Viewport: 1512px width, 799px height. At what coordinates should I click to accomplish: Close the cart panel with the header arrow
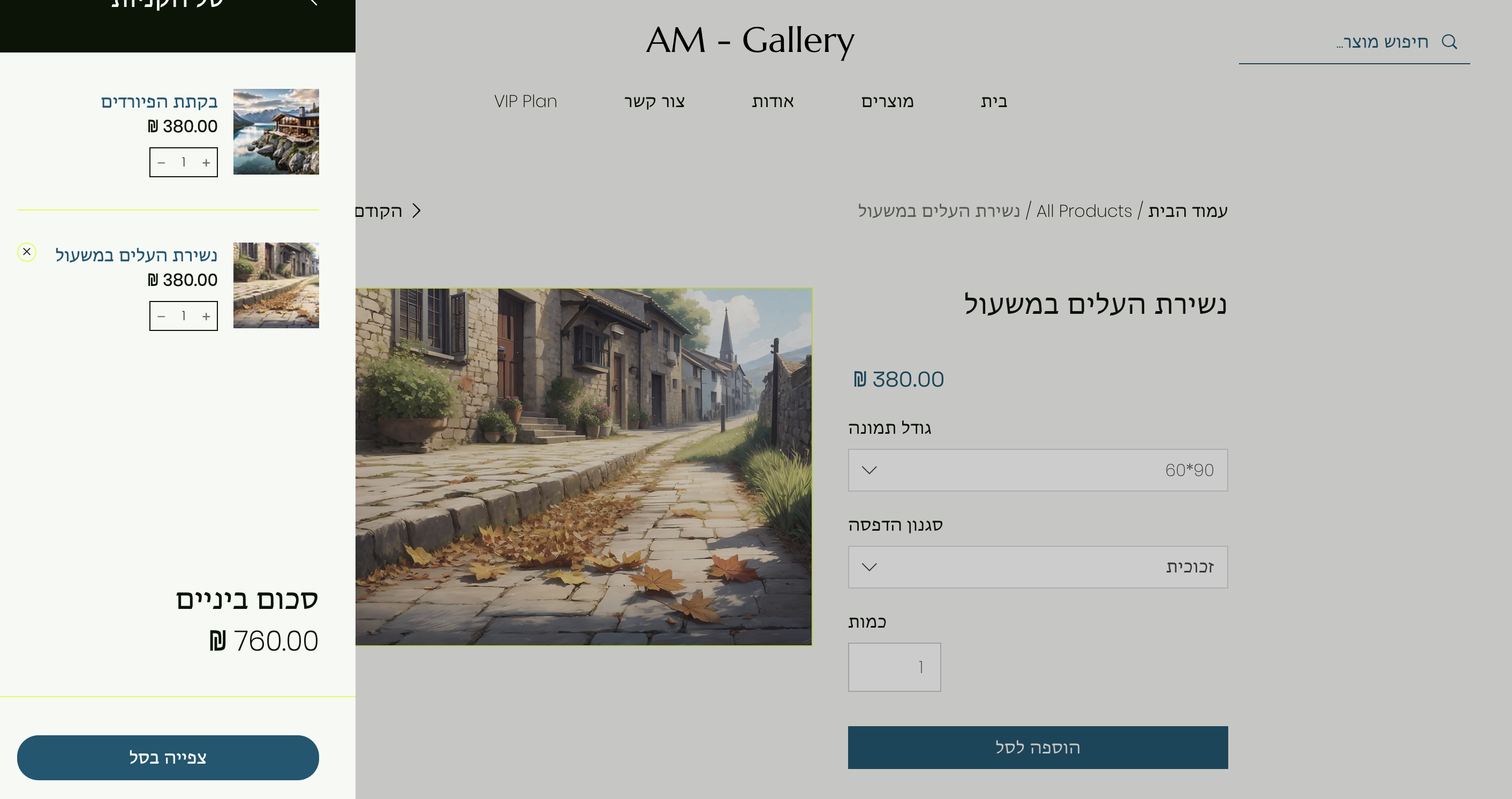[x=313, y=3]
